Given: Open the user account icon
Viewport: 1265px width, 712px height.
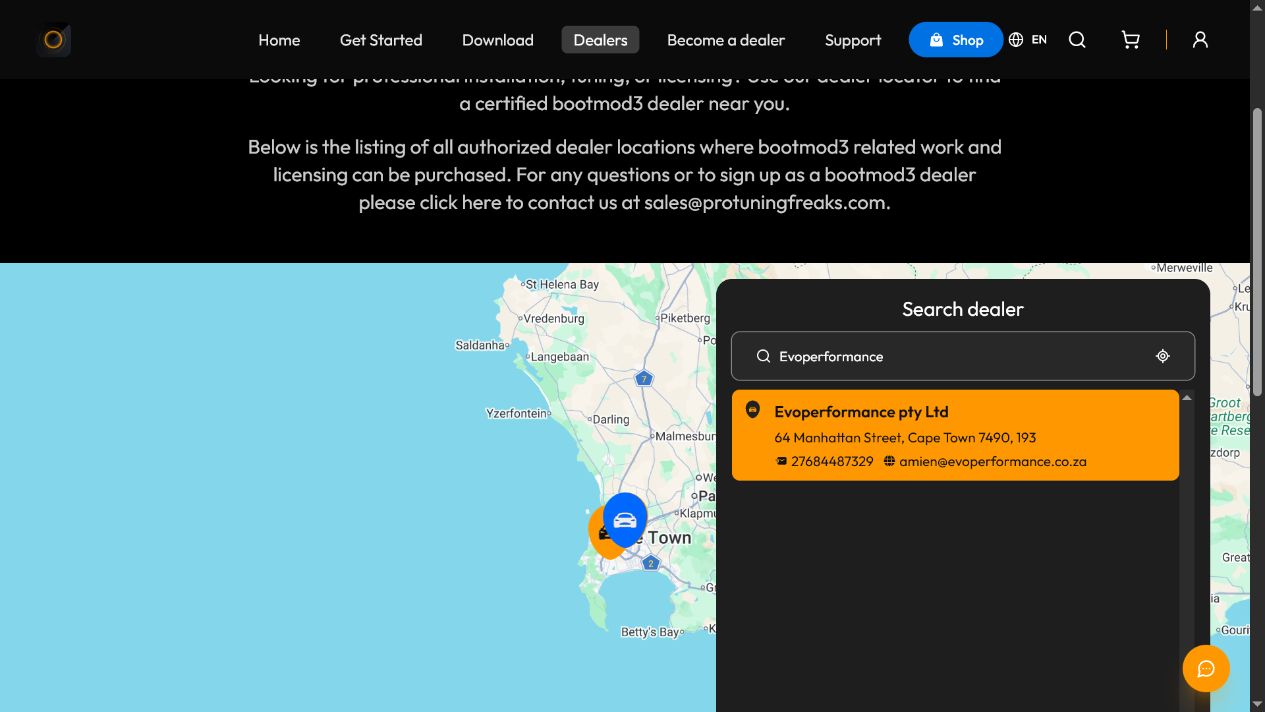Looking at the screenshot, I should coord(1200,40).
